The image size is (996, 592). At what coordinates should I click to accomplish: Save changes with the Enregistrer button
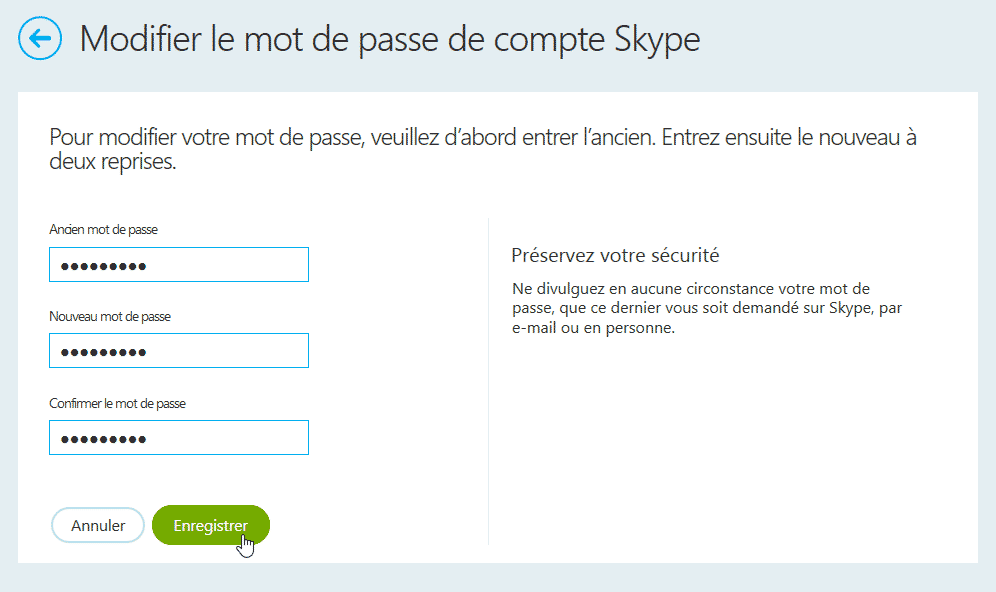pos(210,525)
